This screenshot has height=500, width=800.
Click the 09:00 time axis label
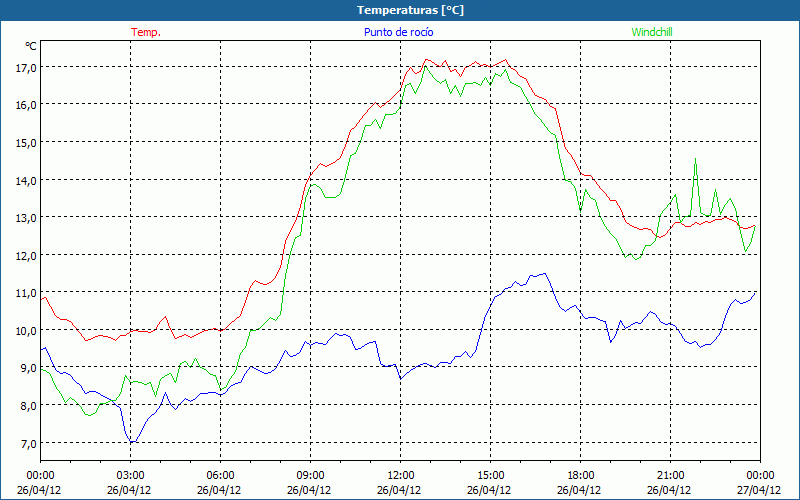pyautogui.click(x=310, y=476)
